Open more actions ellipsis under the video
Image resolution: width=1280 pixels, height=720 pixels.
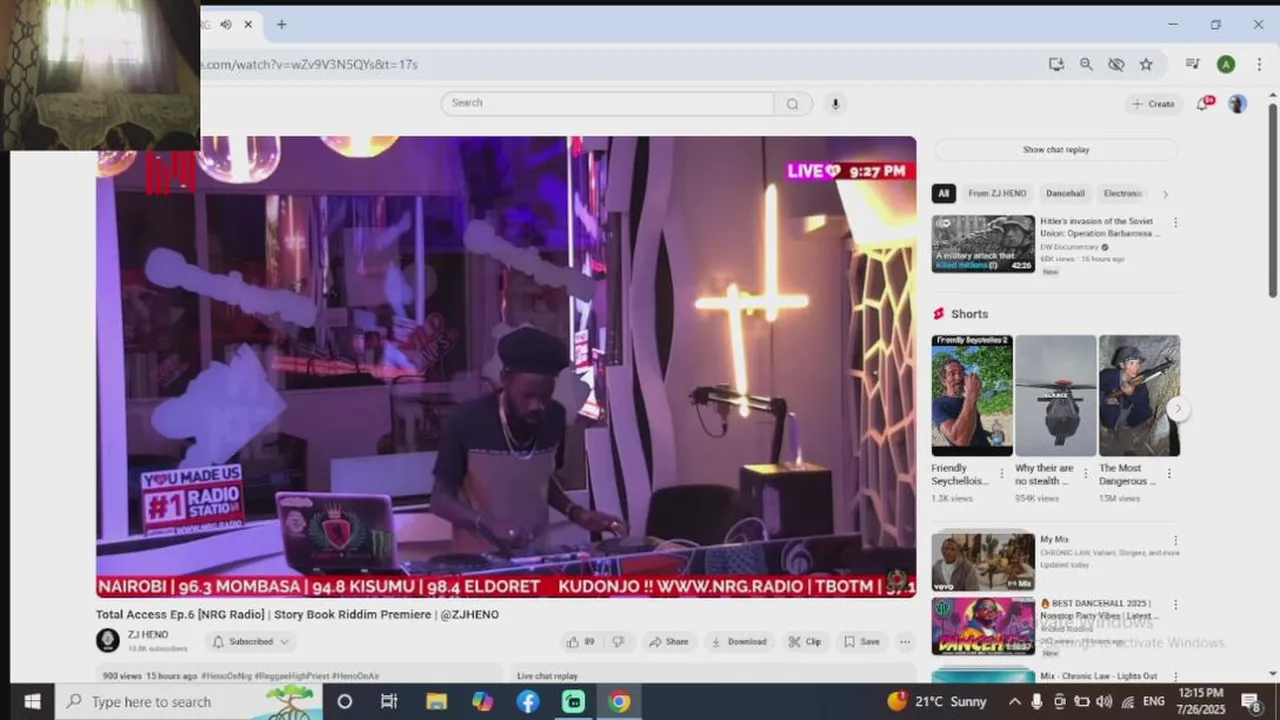point(904,642)
